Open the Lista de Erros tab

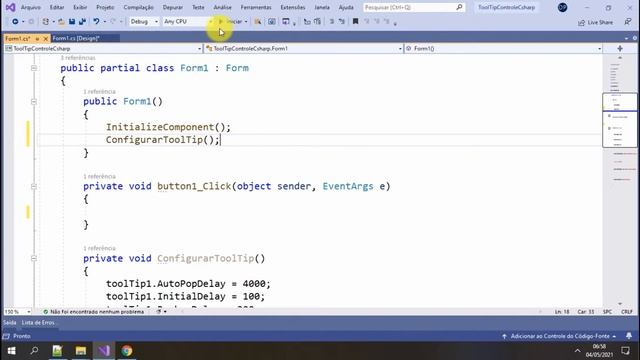pos(38,323)
